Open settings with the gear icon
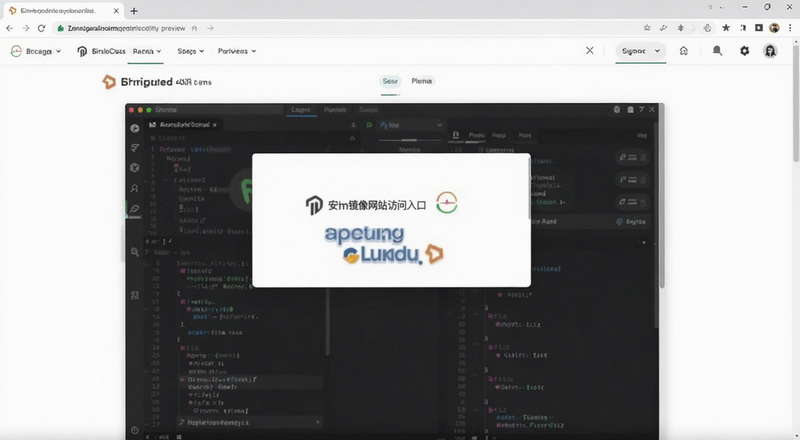Screen dimensions: 800x440 [x=744, y=51]
